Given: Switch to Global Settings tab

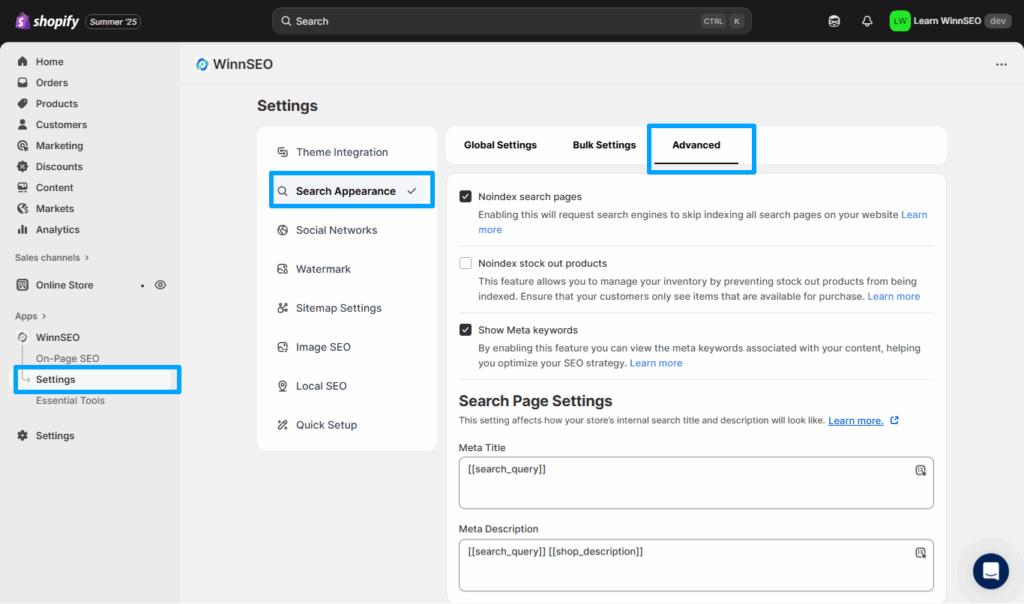Looking at the screenshot, I should [x=500, y=145].
